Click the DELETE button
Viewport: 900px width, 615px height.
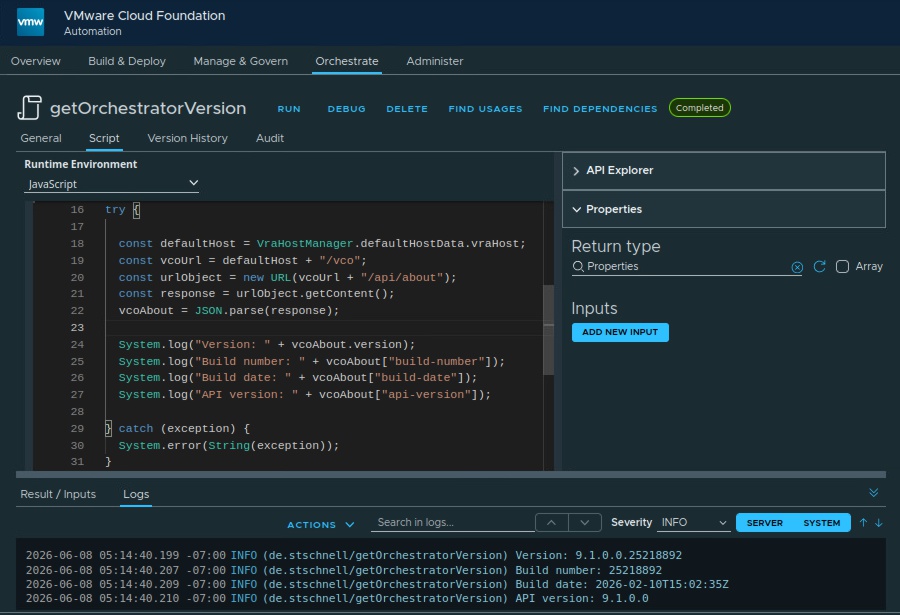coord(406,109)
